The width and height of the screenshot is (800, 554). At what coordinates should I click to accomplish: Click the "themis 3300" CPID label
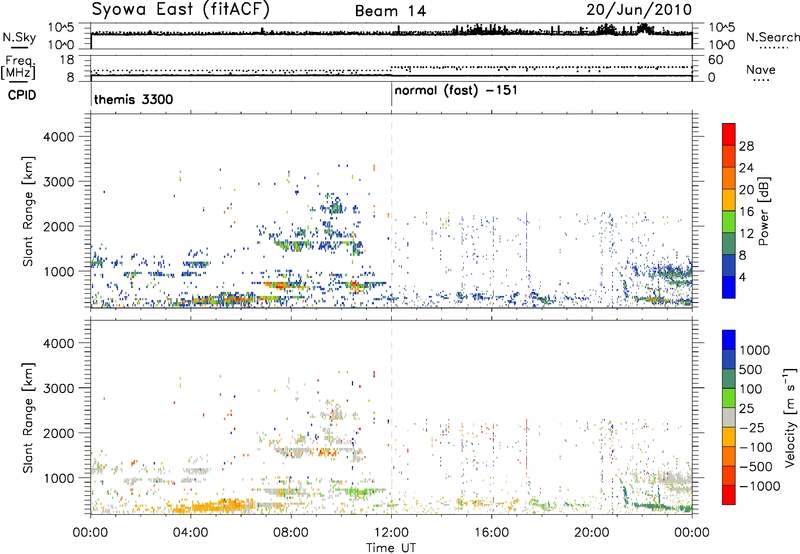tap(133, 99)
